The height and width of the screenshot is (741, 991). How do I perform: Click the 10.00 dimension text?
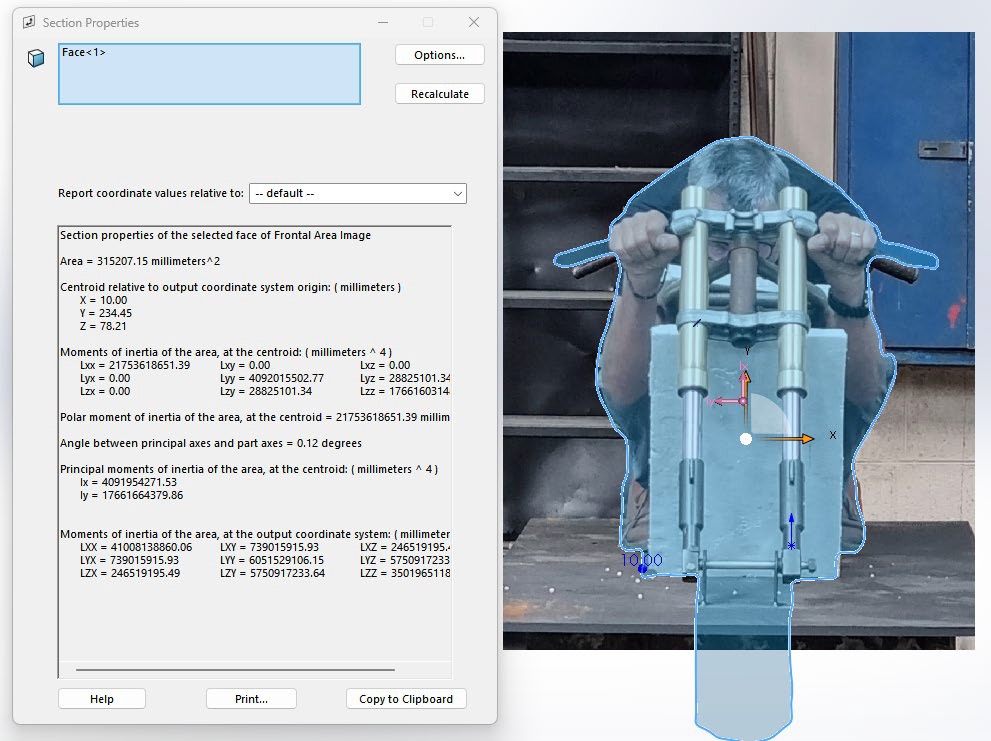[641, 560]
